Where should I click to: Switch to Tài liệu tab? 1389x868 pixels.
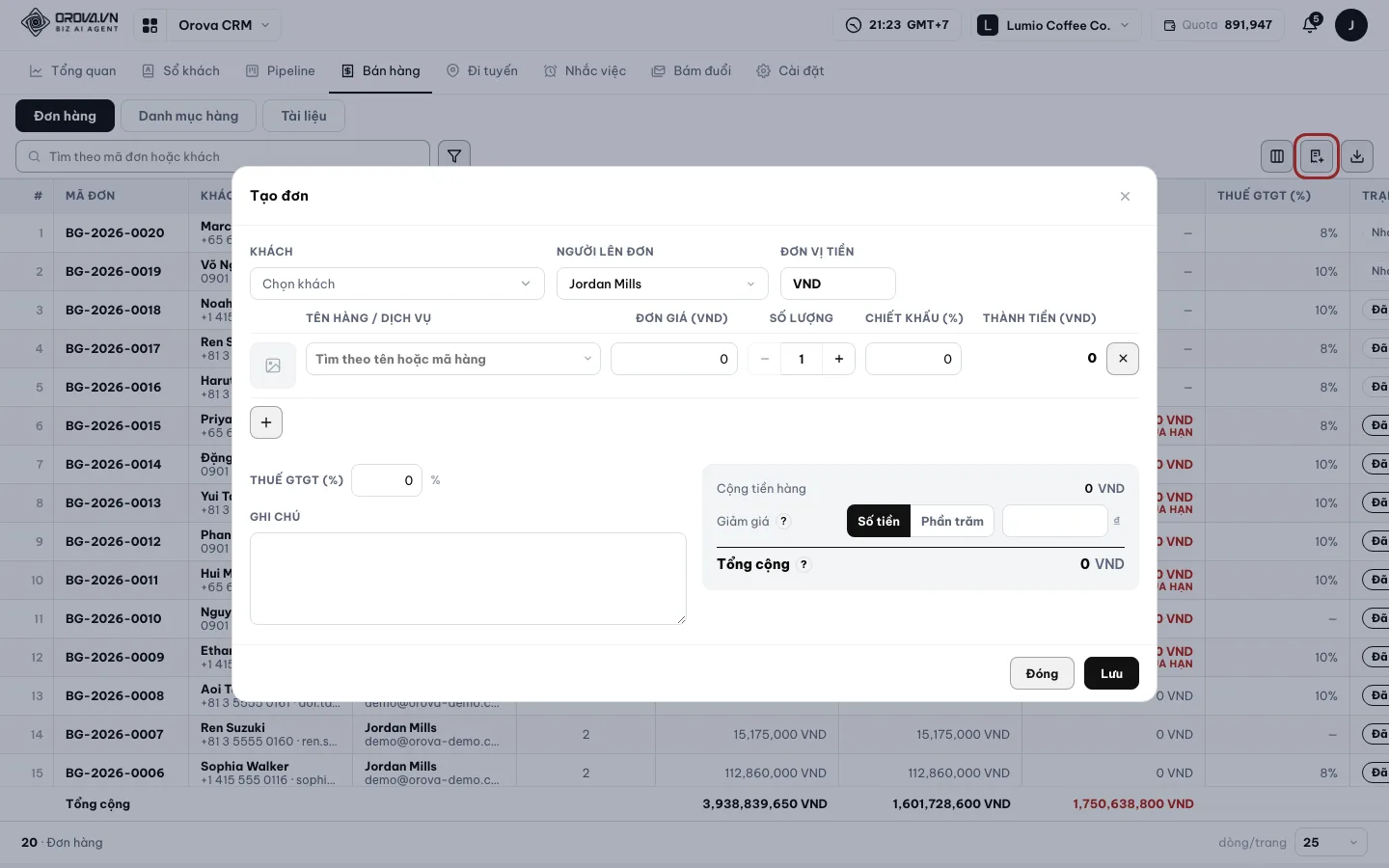(x=304, y=116)
